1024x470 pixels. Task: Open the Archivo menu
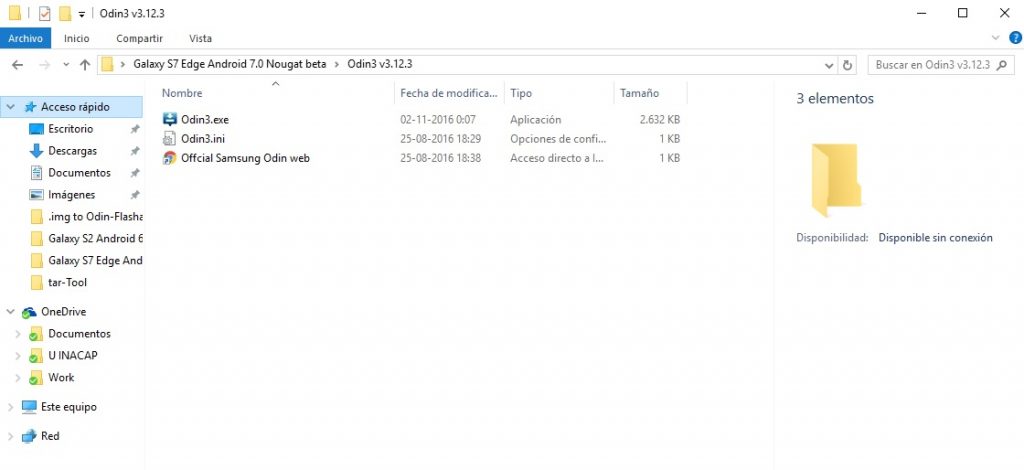(25, 39)
